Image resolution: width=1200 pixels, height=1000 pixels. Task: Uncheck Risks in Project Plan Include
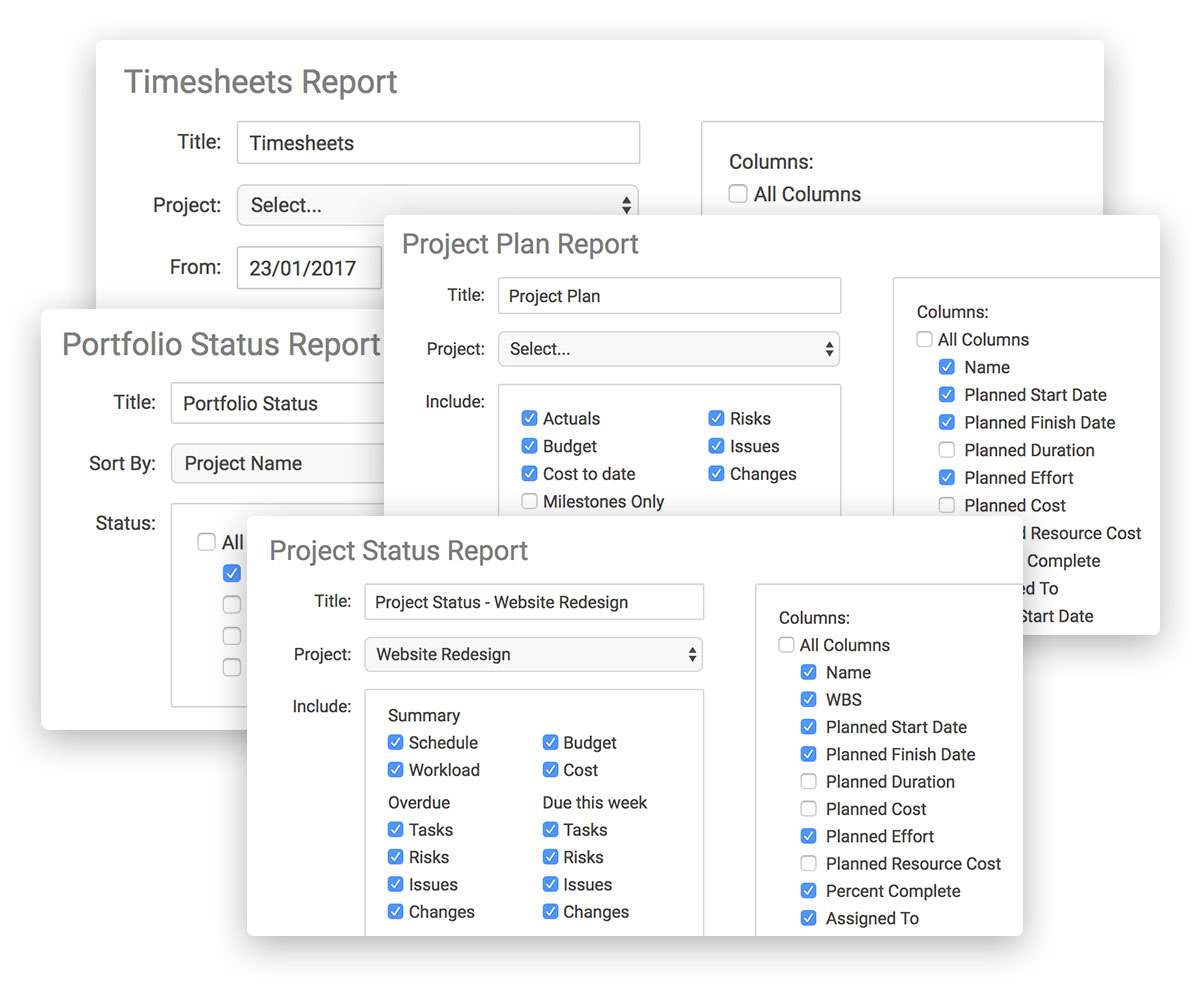pyautogui.click(x=716, y=419)
